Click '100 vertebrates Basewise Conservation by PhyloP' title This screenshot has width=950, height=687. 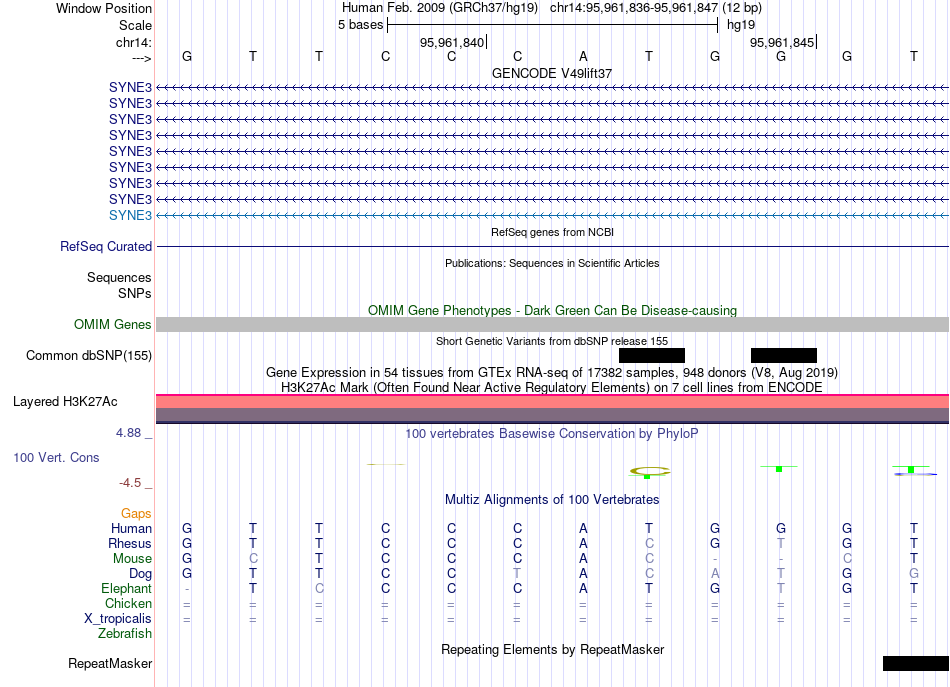[x=552, y=433]
